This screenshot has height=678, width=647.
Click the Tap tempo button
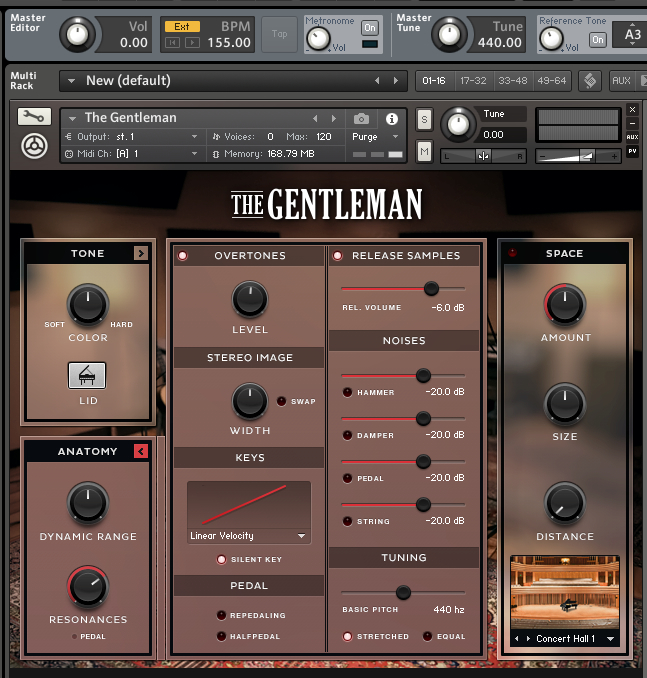pos(279,34)
